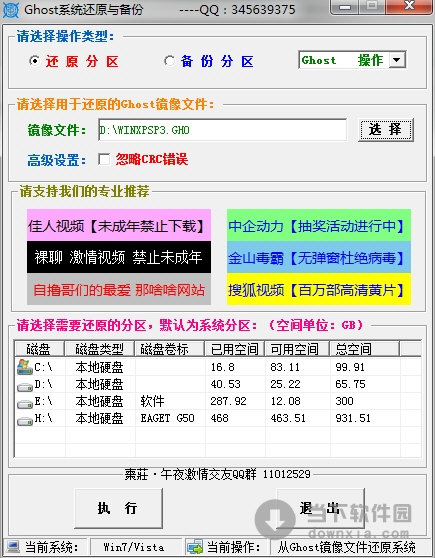Open the 中企动力 promotion link
The image size is (435, 558).
pos(319,226)
